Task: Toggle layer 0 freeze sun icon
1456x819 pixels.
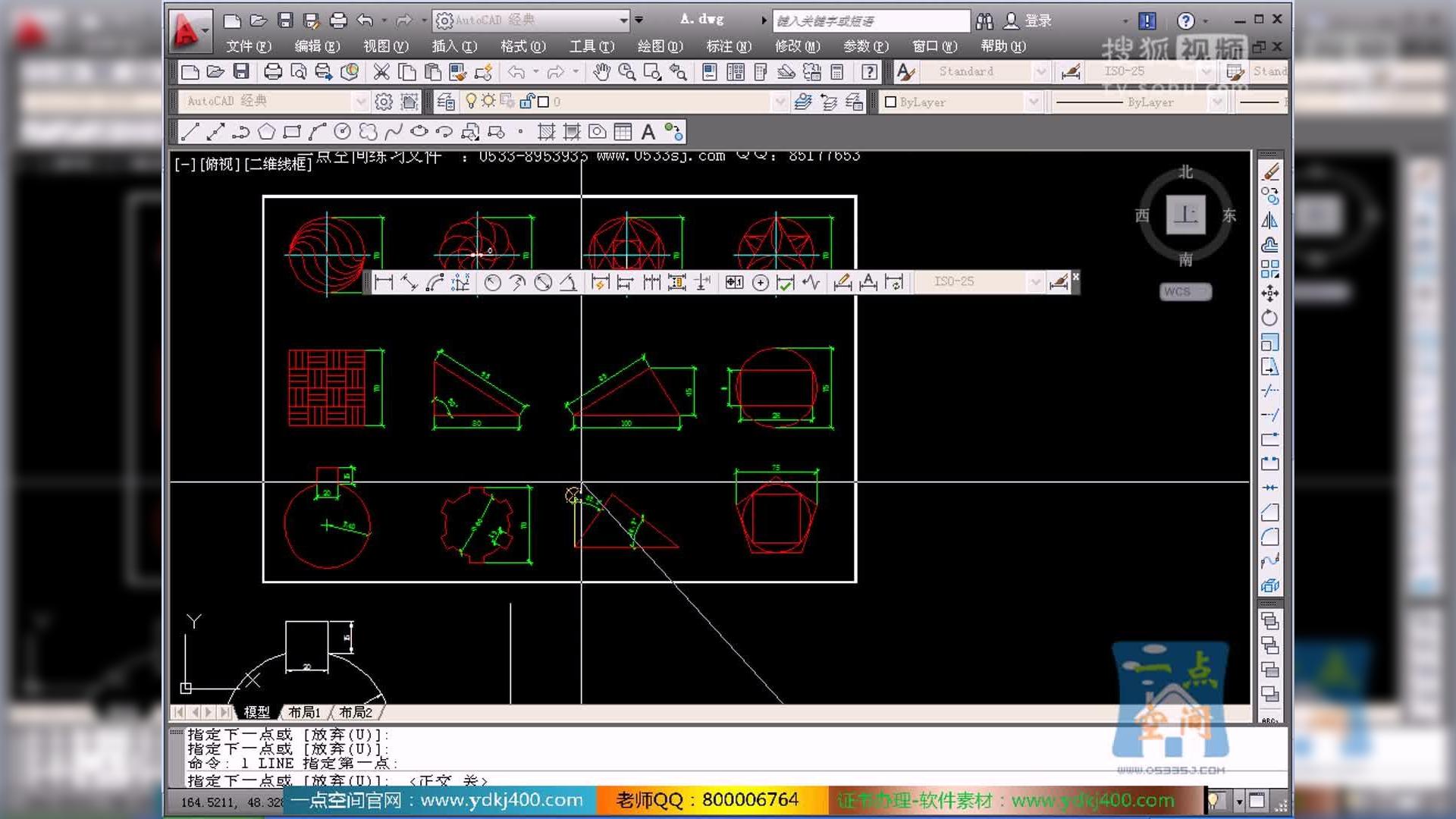Action: click(x=488, y=101)
